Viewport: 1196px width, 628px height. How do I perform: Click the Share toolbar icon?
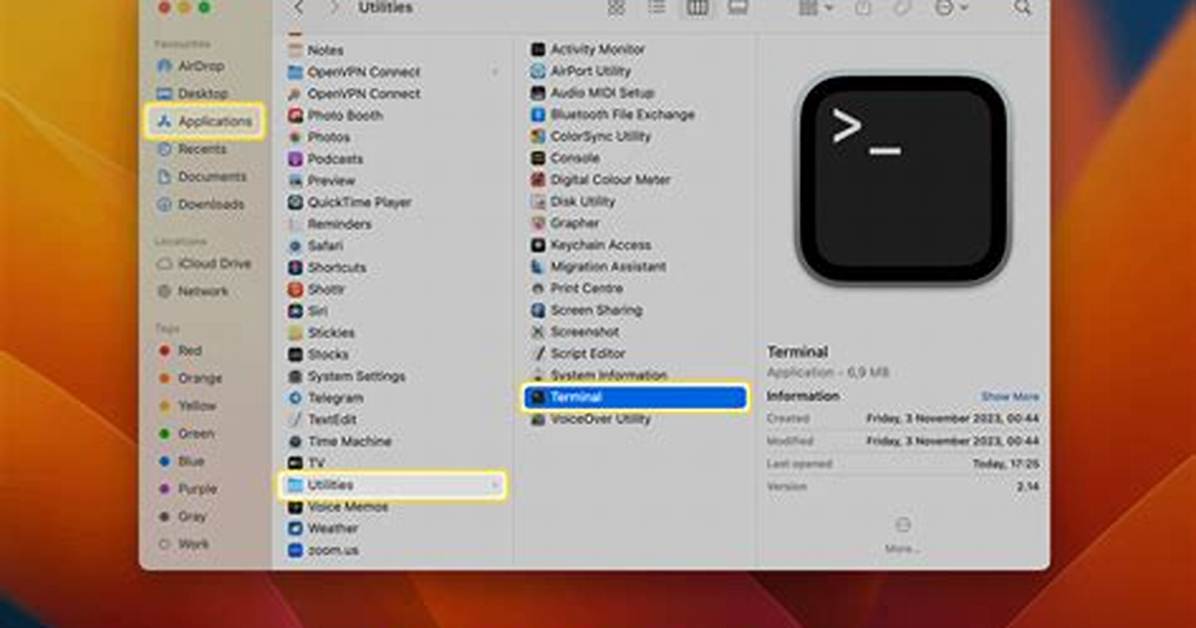[x=863, y=8]
